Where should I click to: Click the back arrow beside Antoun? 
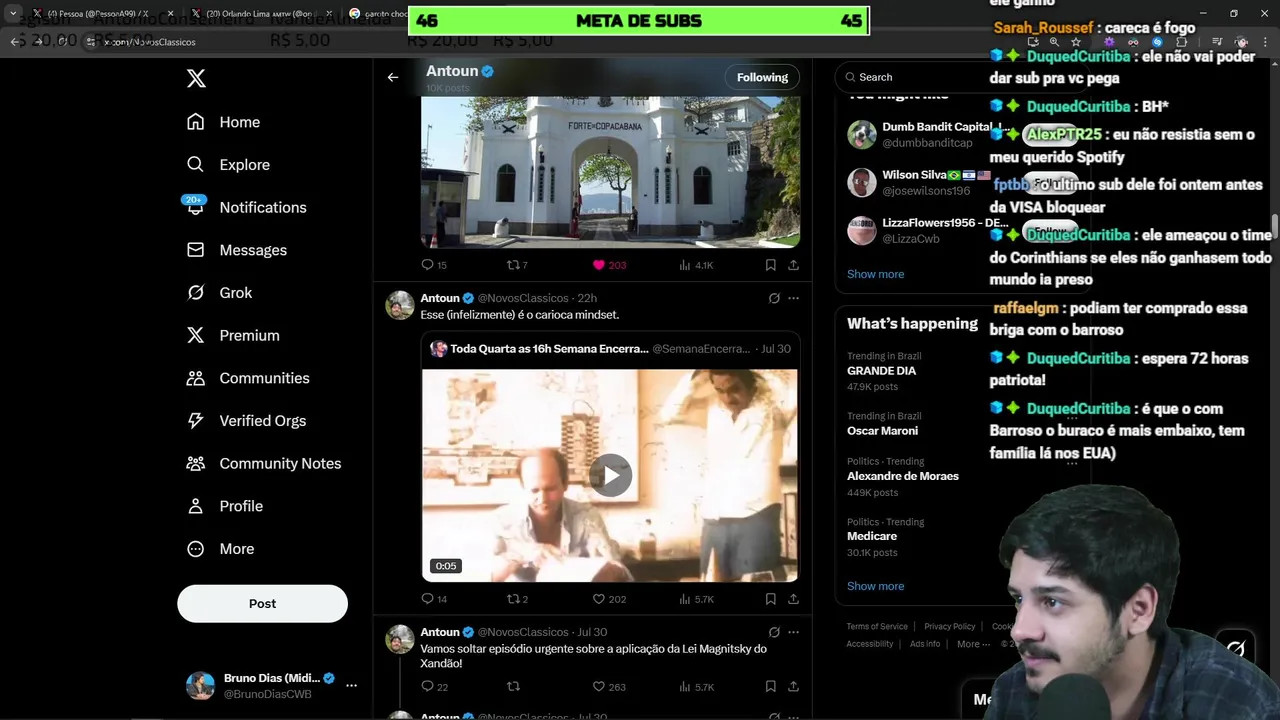click(393, 77)
